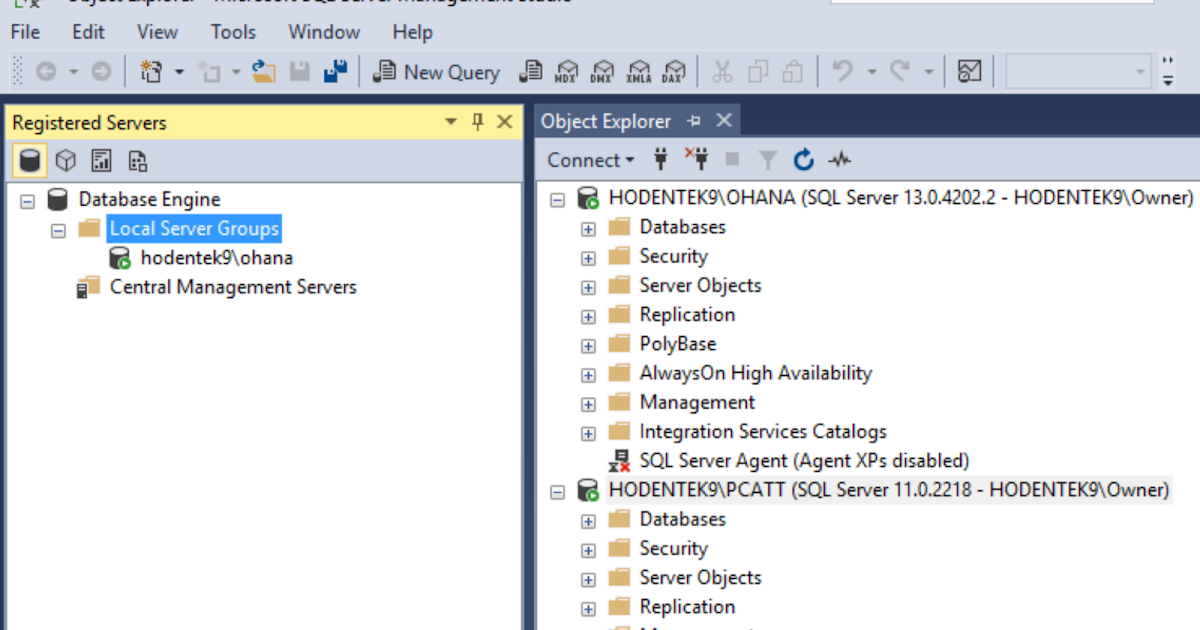Click the New Query toolbar button
Viewport: 1200px width, 630px height.
tap(437, 72)
